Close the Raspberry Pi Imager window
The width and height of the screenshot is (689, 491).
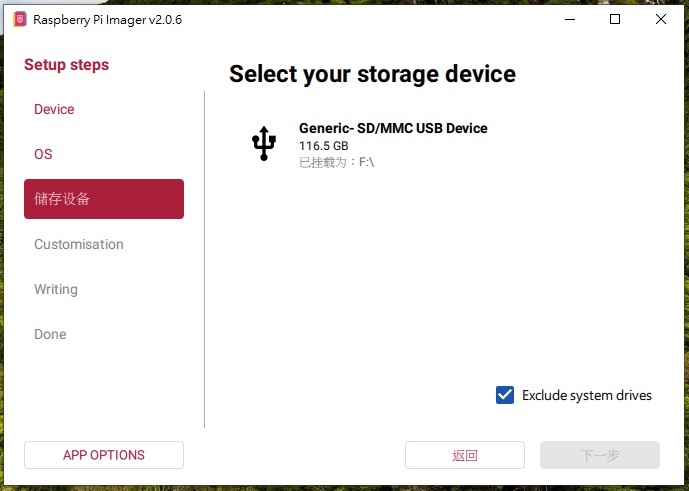[662, 19]
